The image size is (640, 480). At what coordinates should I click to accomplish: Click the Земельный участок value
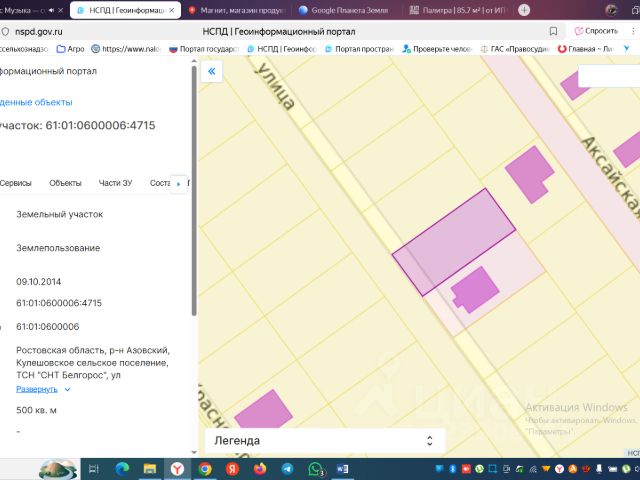(60, 214)
